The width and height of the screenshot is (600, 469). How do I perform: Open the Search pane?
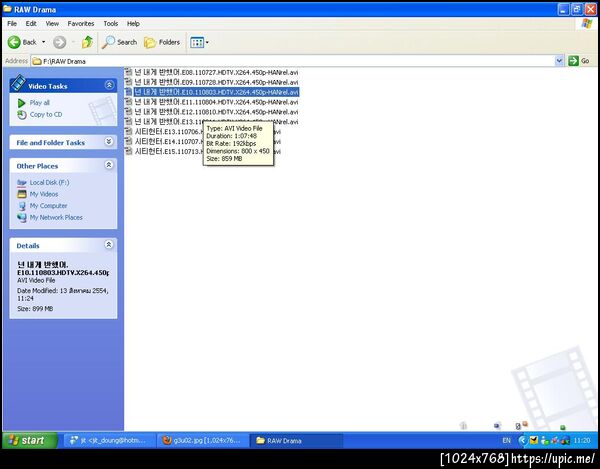tap(119, 42)
